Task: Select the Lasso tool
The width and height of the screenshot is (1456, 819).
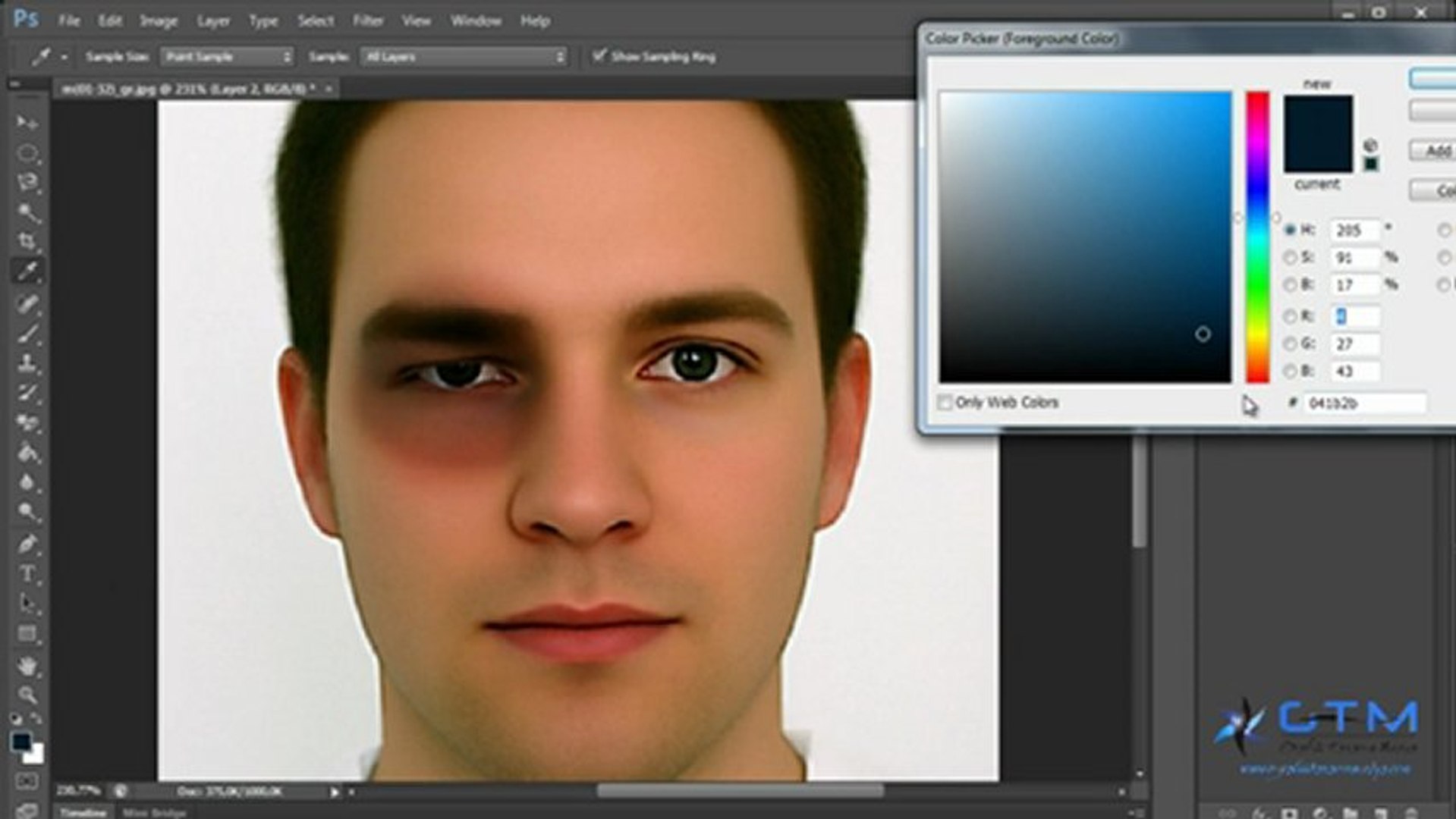Action: [x=27, y=182]
